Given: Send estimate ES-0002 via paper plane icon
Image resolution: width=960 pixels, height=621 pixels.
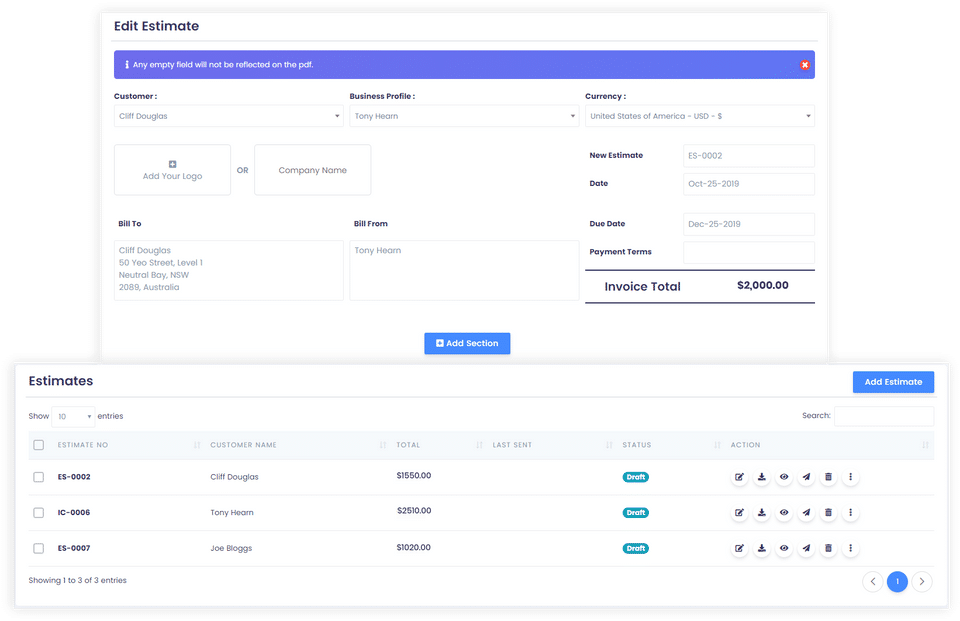Looking at the screenshot, I should [x=806, y=477].
